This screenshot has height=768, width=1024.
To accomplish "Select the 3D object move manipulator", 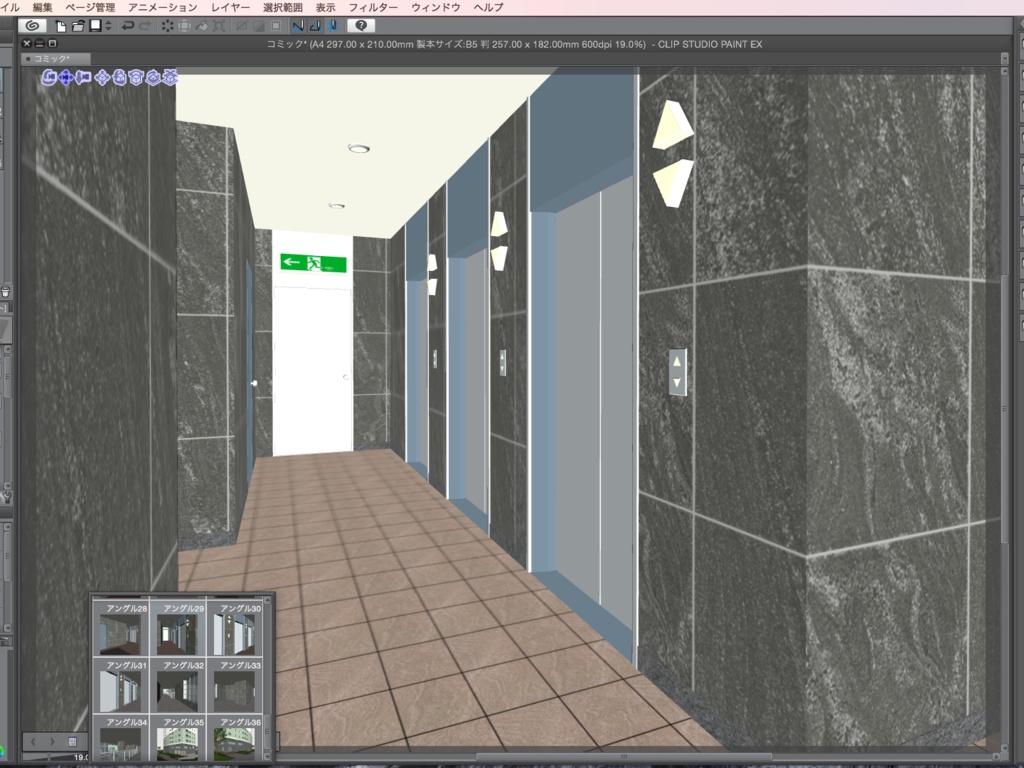I will (102, 77).
